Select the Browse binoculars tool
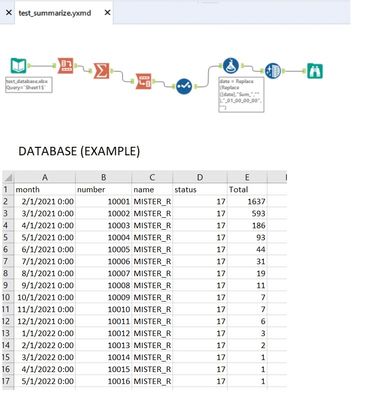 (x=315, y=71)
